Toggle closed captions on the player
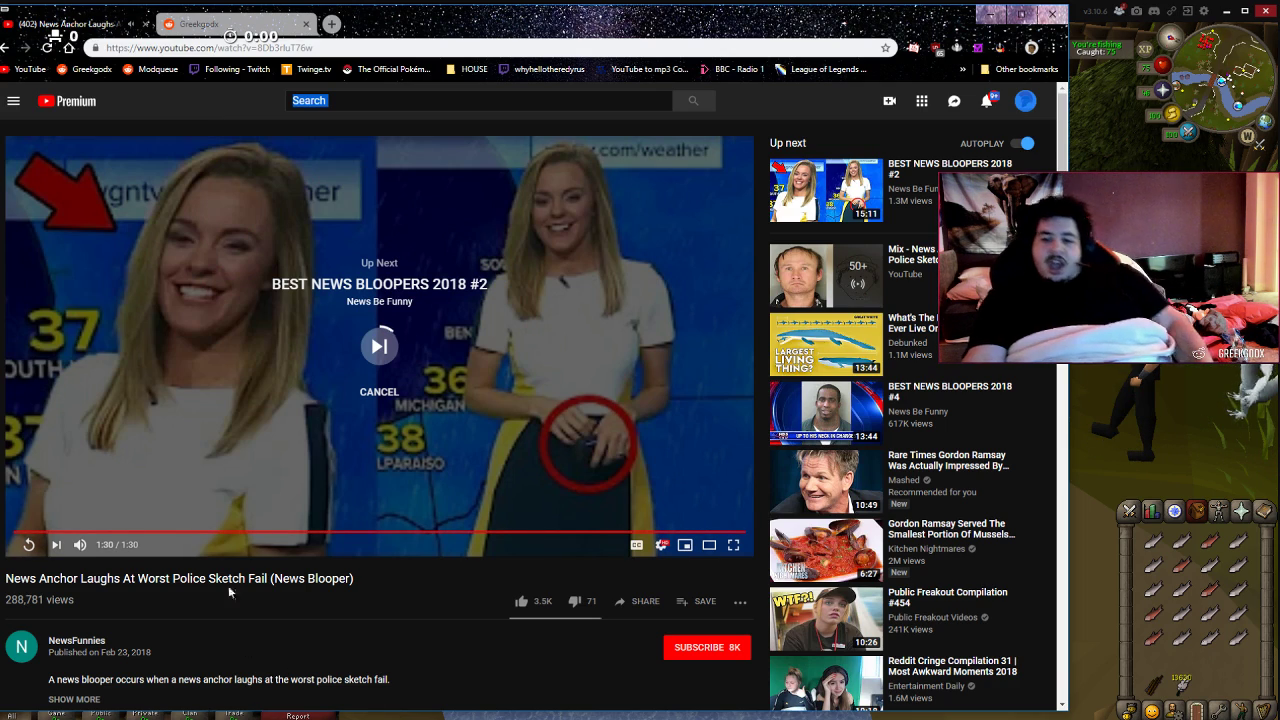The image size is (1280, 720). point(636,545)
